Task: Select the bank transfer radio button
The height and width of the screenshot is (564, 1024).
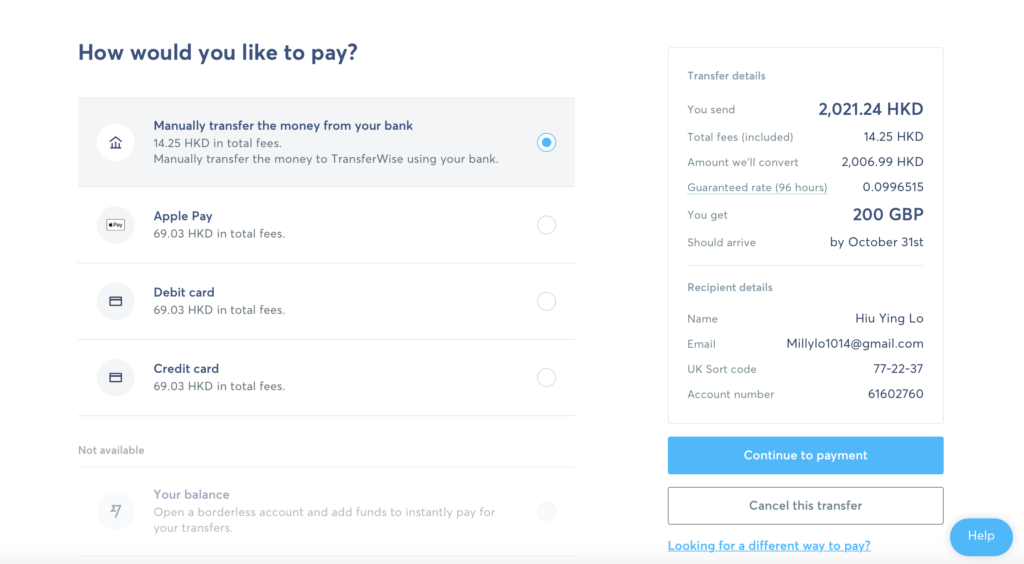Action: 547,142
